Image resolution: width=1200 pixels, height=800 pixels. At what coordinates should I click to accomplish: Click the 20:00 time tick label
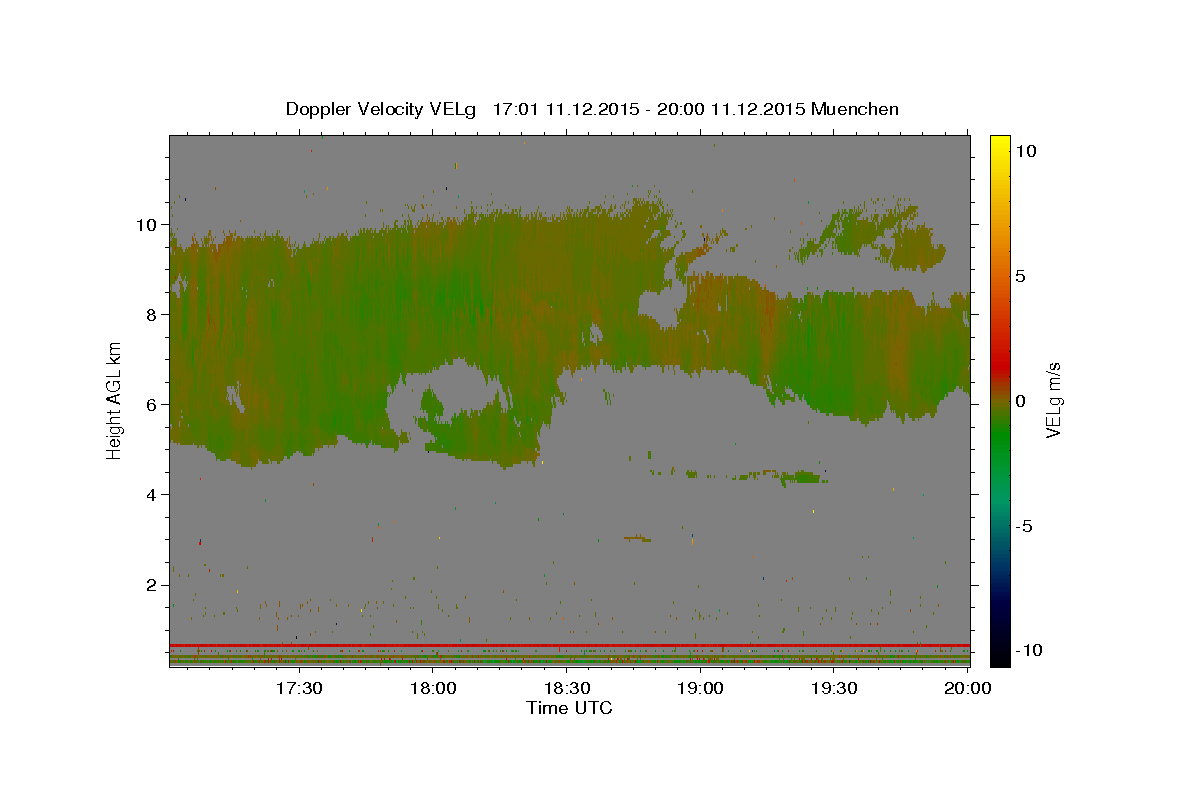click(x=968, y=688)
